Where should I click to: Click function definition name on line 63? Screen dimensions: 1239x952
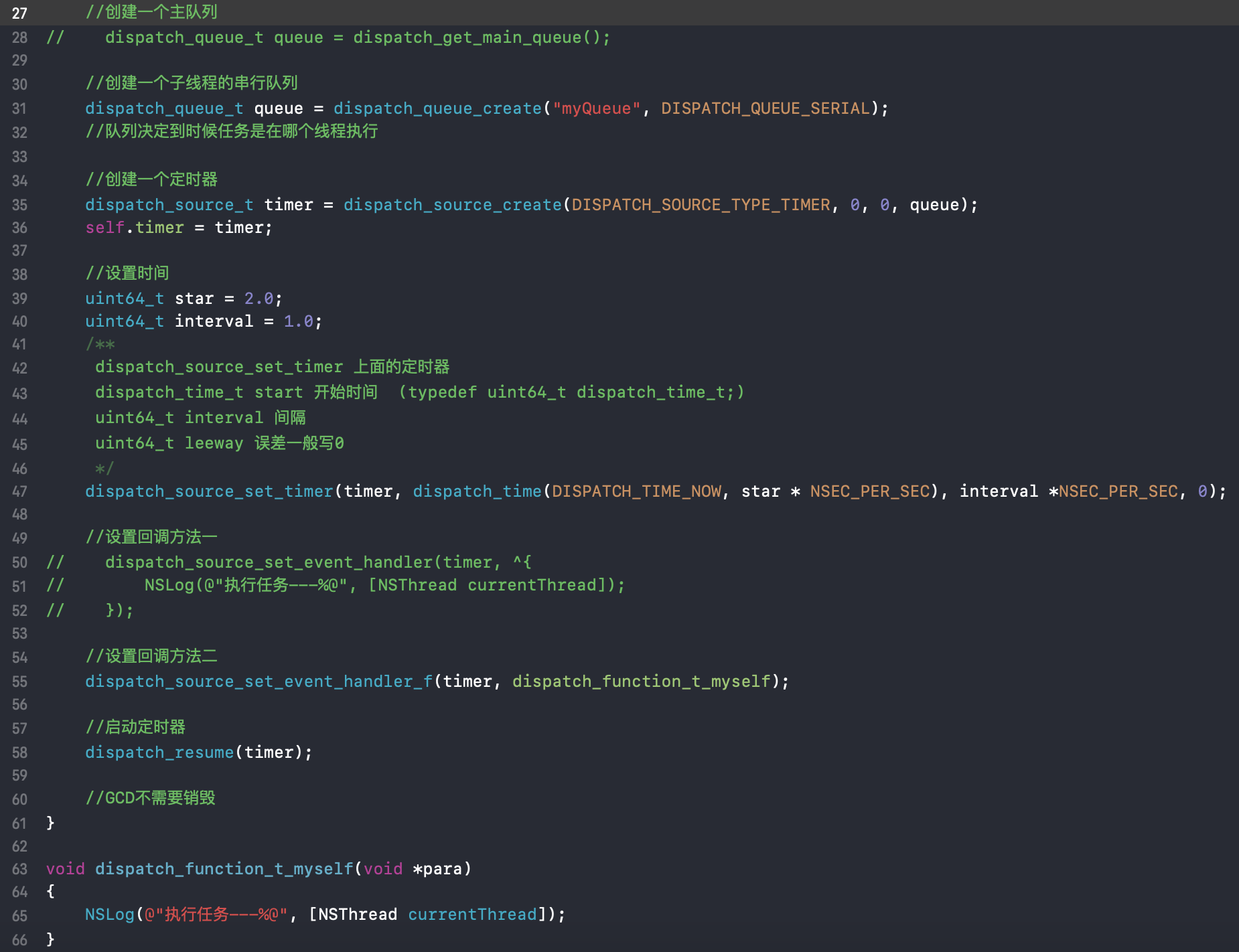coord(224,869)
